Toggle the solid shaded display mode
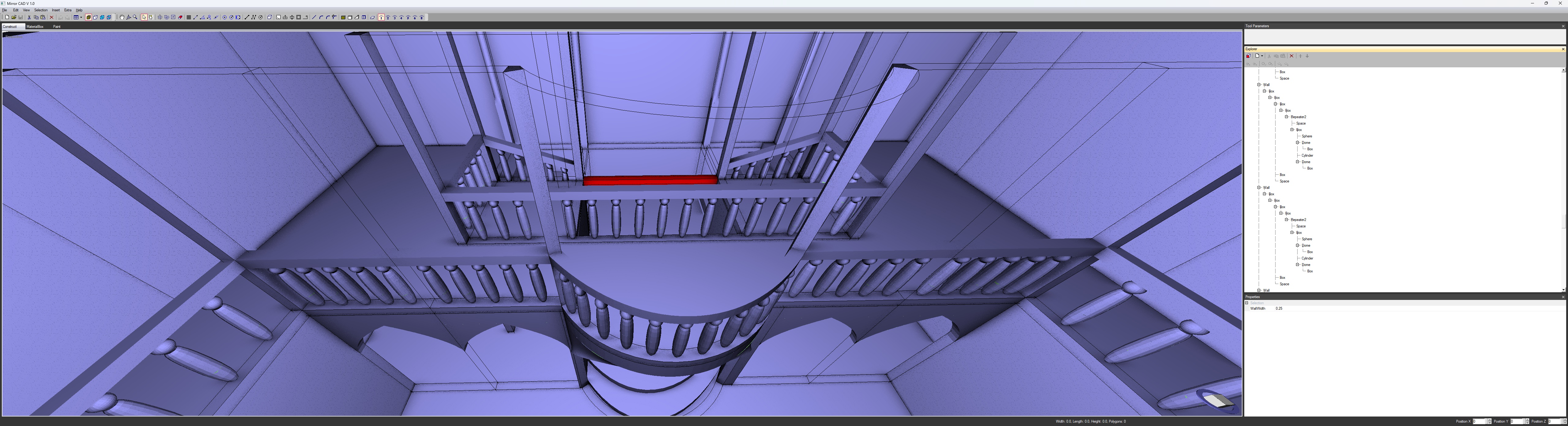 click(88, 17)
